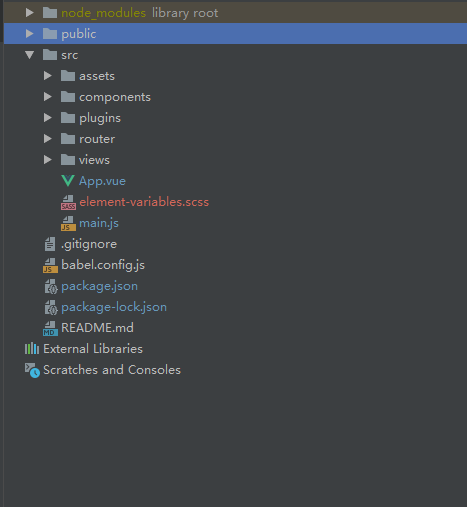Click the plugins folder icon

68,118
